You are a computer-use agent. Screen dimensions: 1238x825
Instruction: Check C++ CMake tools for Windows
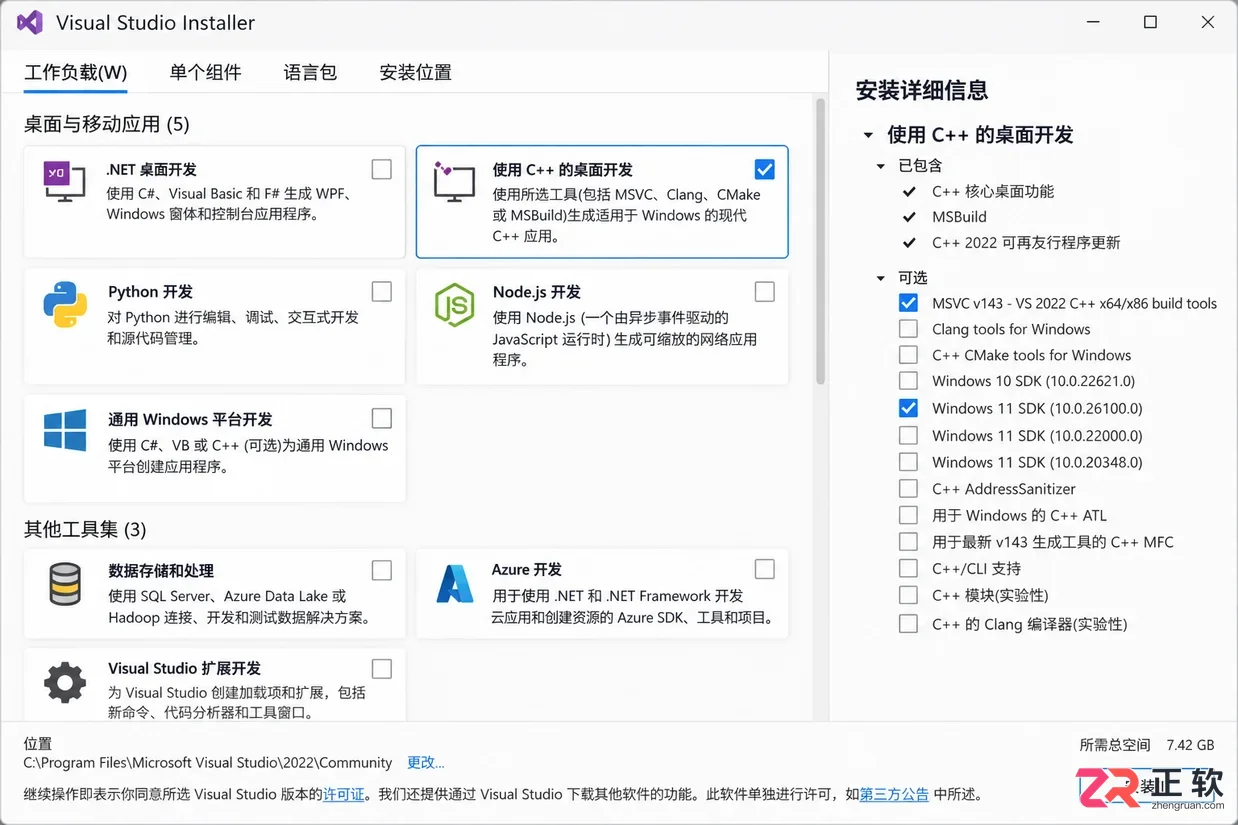coord(908,355)
